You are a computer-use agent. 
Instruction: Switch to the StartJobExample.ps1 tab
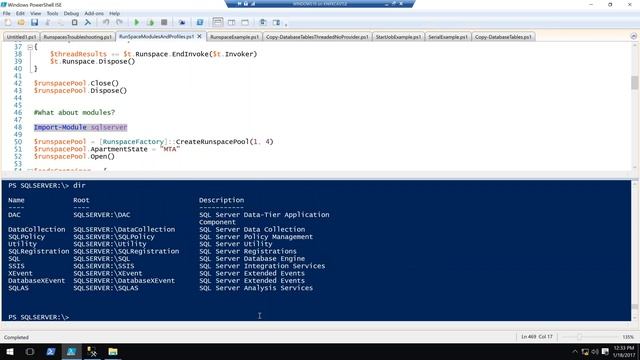pos(398,37)
